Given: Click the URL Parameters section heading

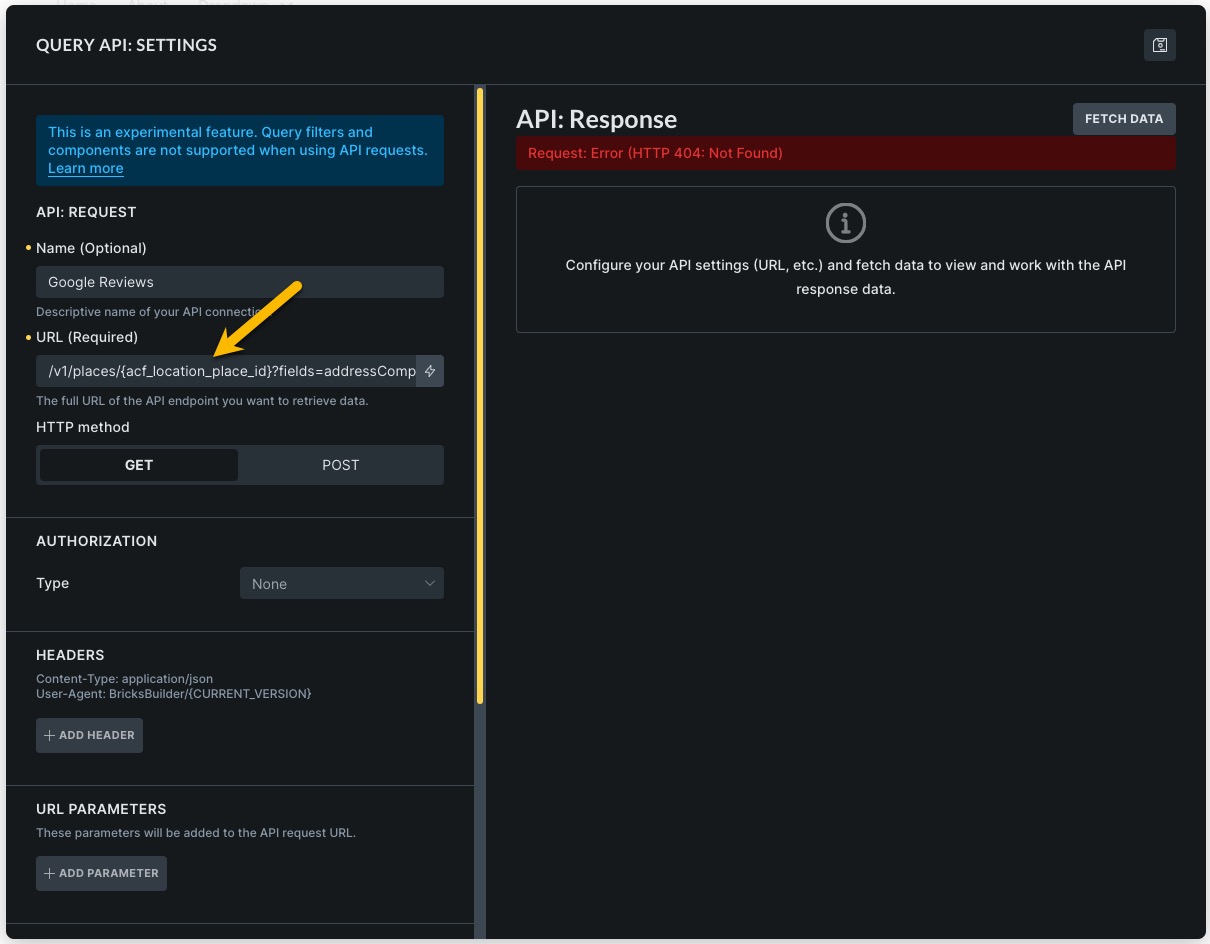Looking at the screenshot, I should (x=101, y=809).
